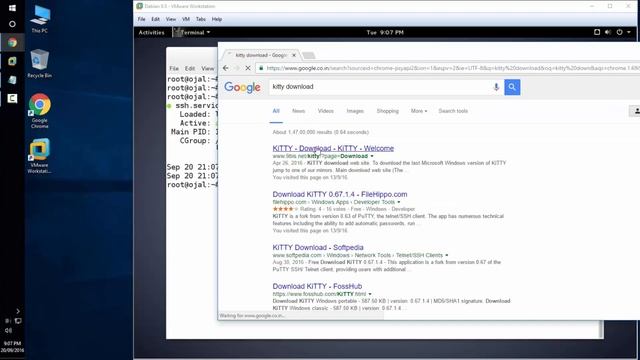
Task: Click the results count text
Action: pyautogui.click(x=320, y=132)
